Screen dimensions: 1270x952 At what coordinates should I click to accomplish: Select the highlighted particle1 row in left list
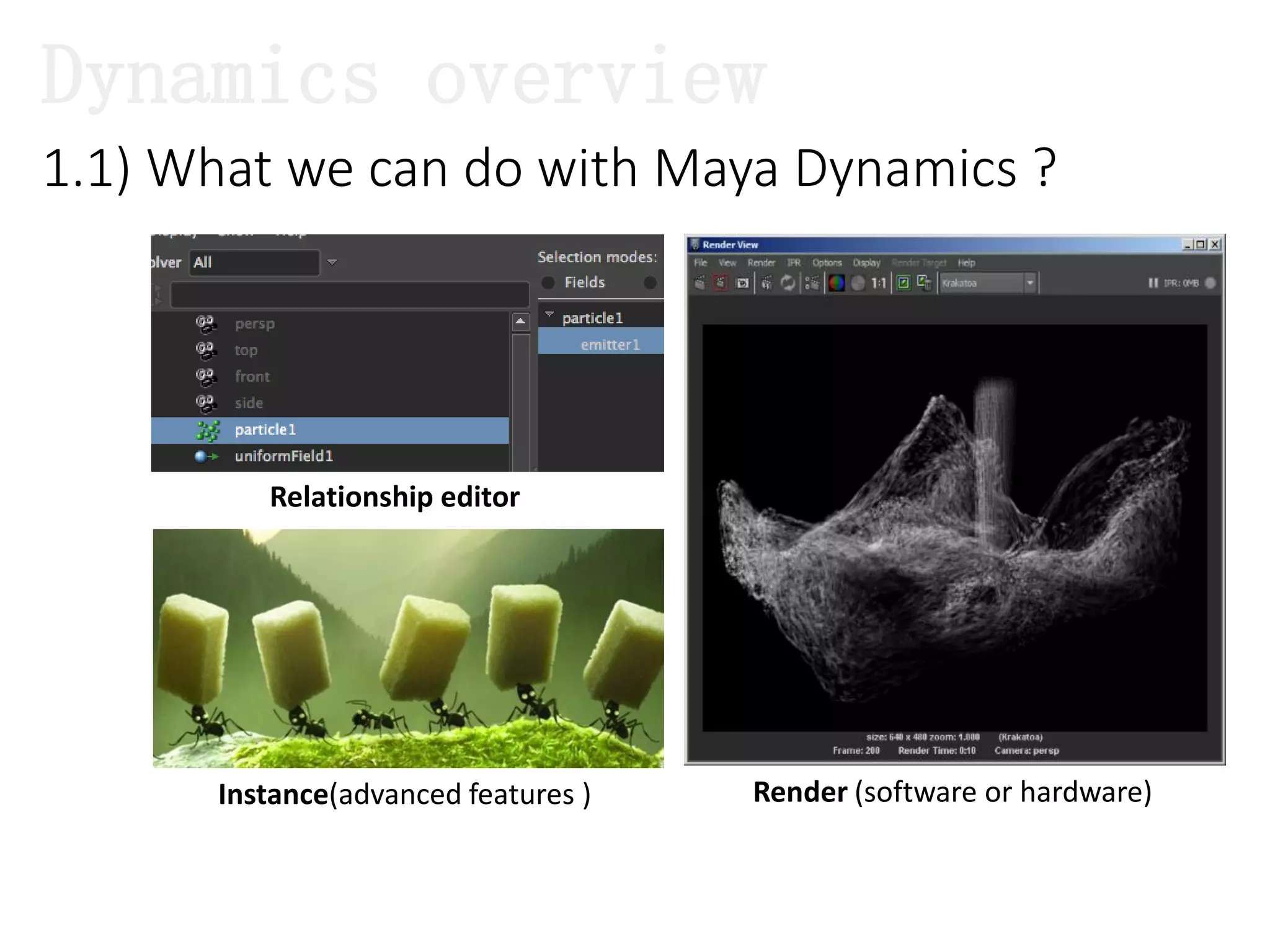pos(330,430)
